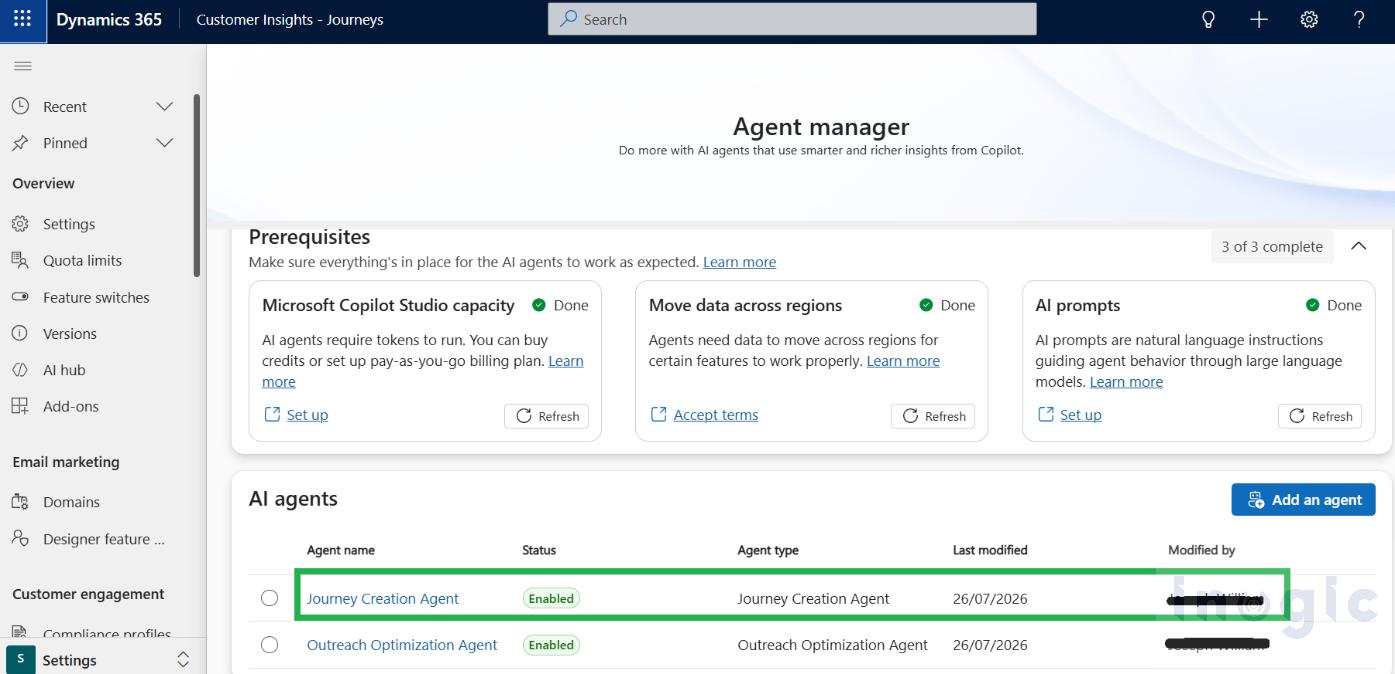Click the Agent type column header
1395x674 pixels.
tap(768, 550)
